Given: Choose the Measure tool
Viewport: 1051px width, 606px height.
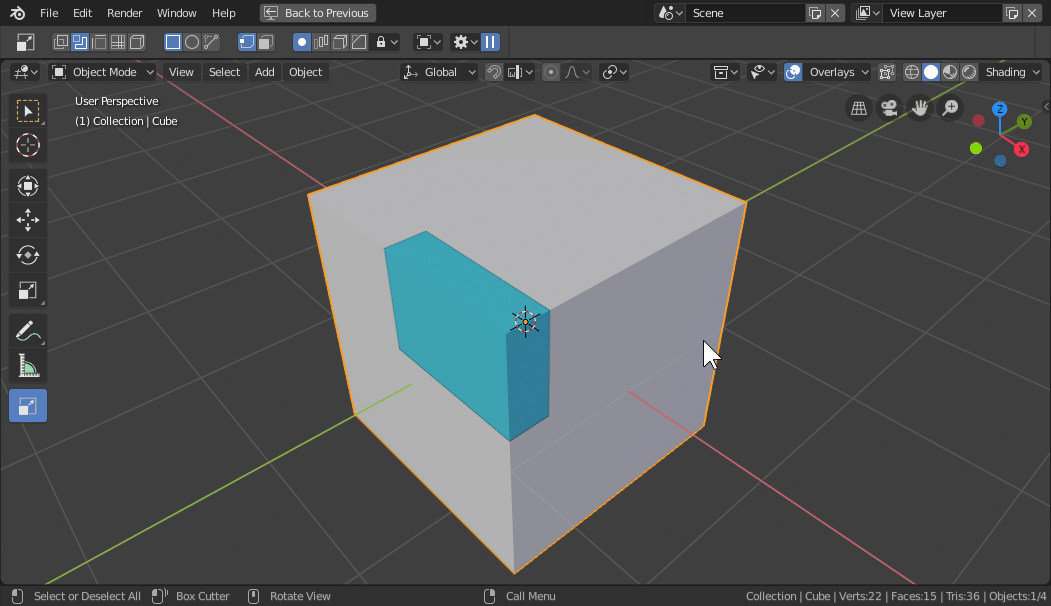Looking at the screenshot, I should (28, 367).
